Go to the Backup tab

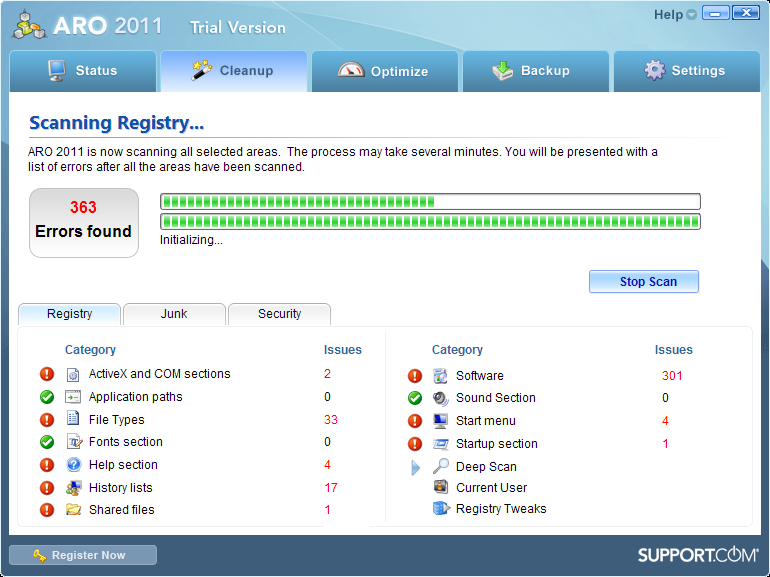pyautogui.click(x=536, y=71)
